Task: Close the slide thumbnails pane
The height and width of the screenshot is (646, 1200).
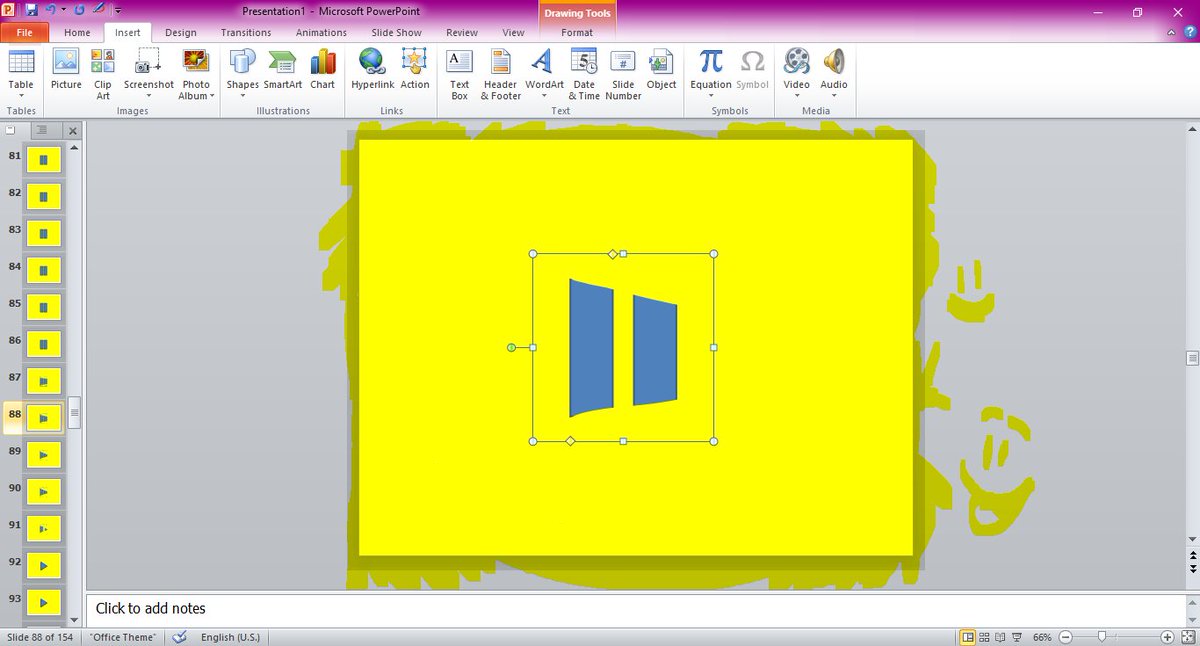Action: point(73,130)
